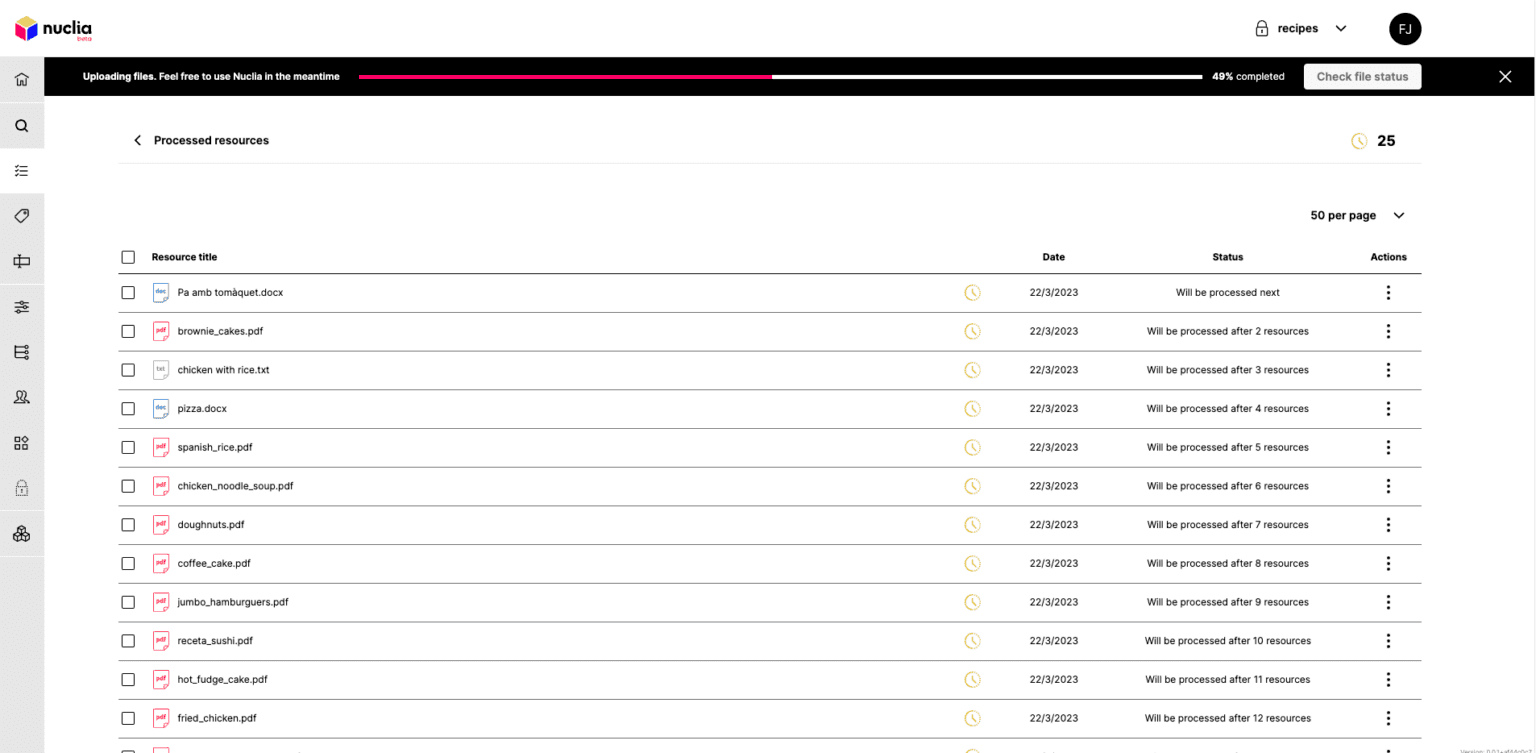Screen dimensions: 1536x753
Task: Open the API keys lock icon
Action: tap(22, 487)
